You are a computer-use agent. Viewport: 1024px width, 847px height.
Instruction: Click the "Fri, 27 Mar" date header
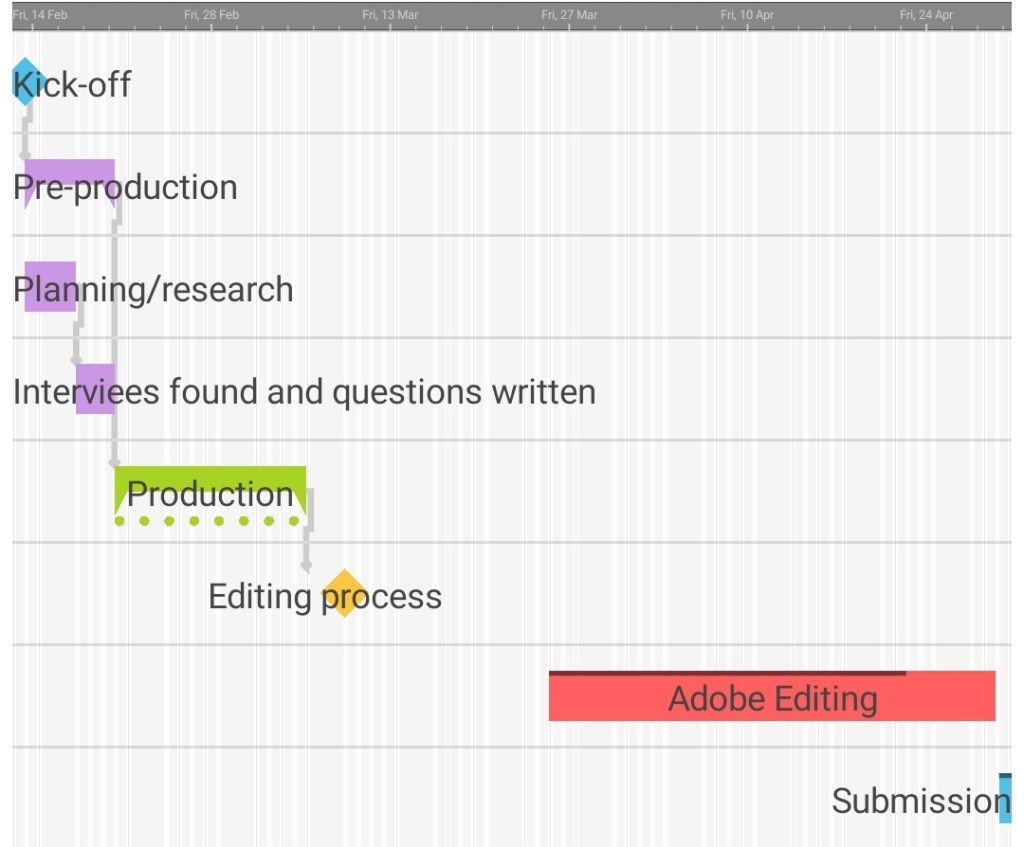(569, 15)
